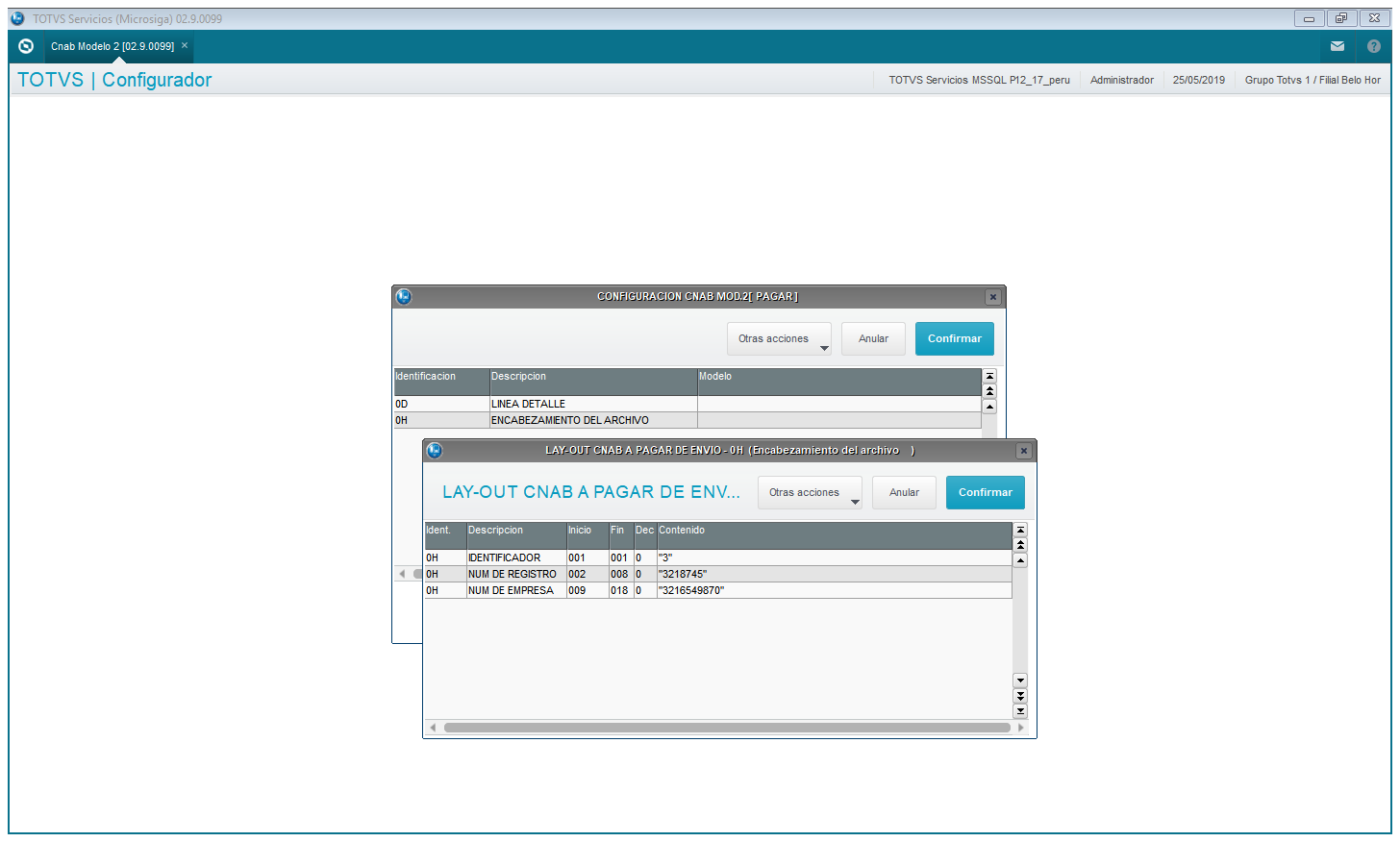Open the help question mark icon
Image resolution: width=1400 pixels, height=842 pixels.
tap(1374, 46)
